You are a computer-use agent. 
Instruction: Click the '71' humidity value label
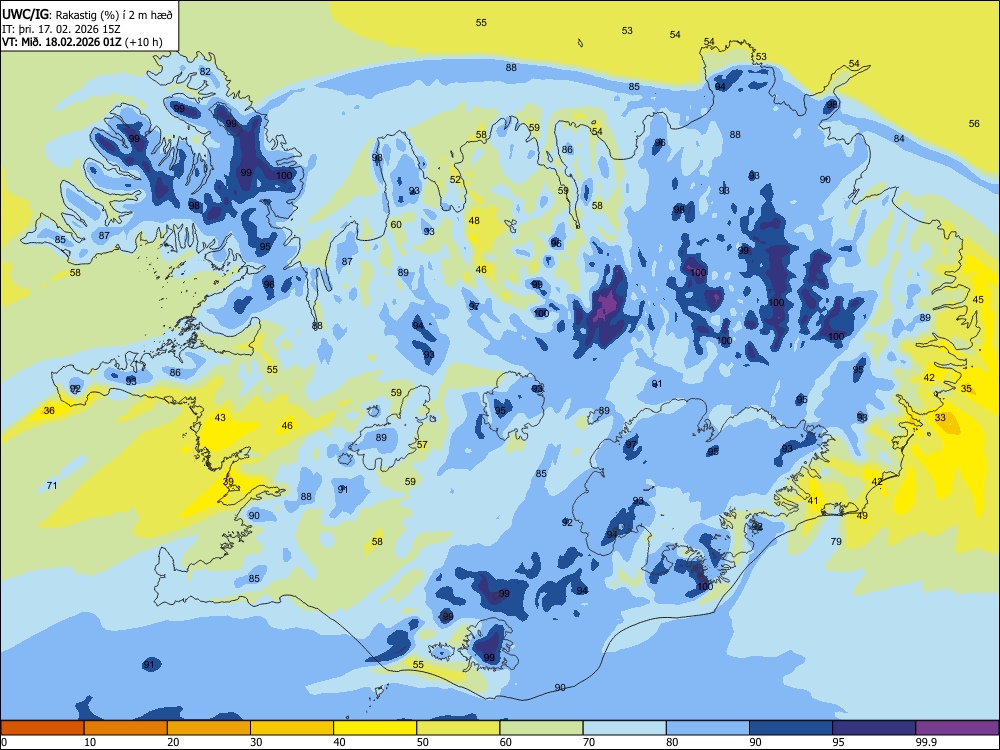click(52, 485)
